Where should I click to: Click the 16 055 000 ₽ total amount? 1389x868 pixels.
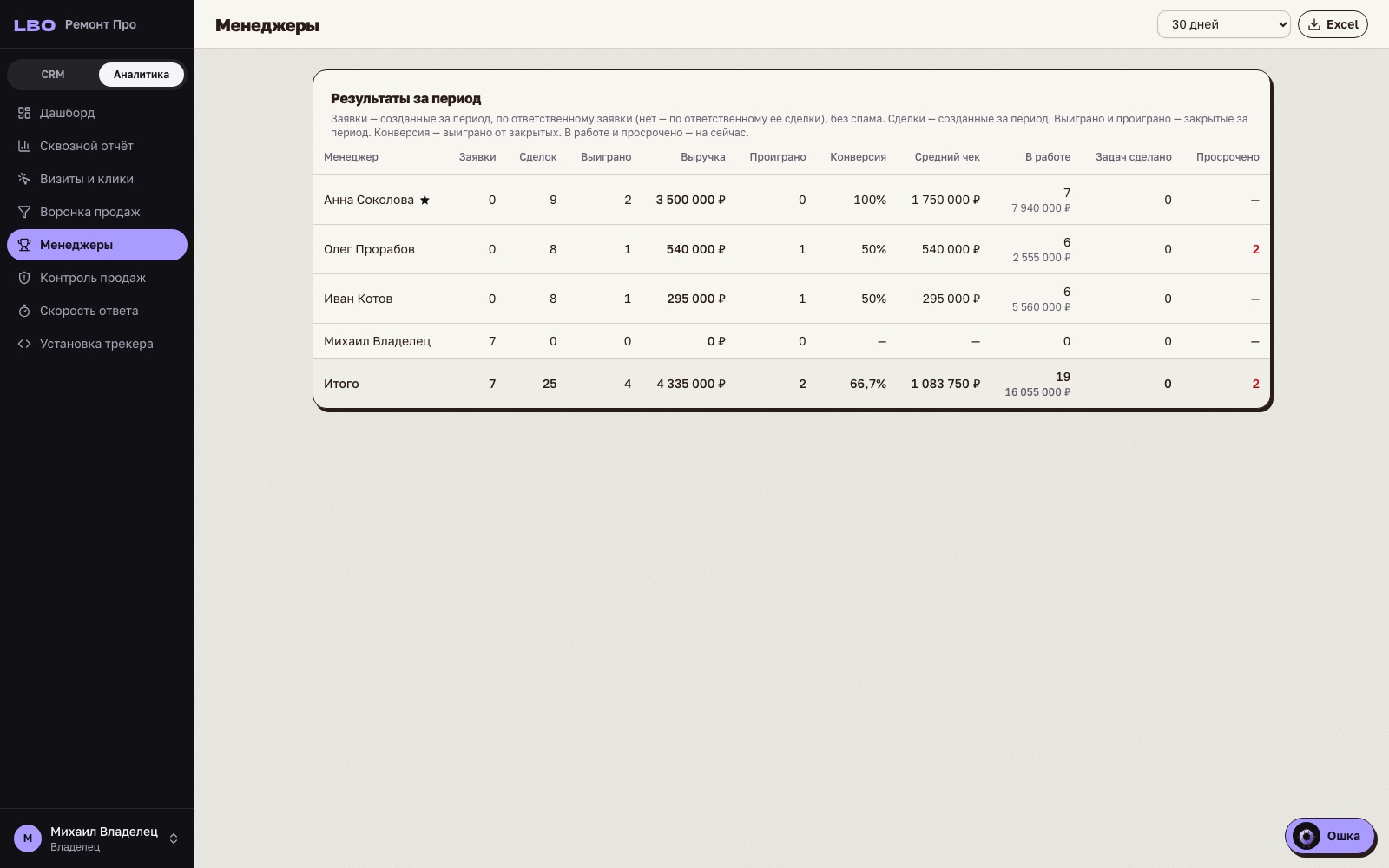[x=1037, y=392]
